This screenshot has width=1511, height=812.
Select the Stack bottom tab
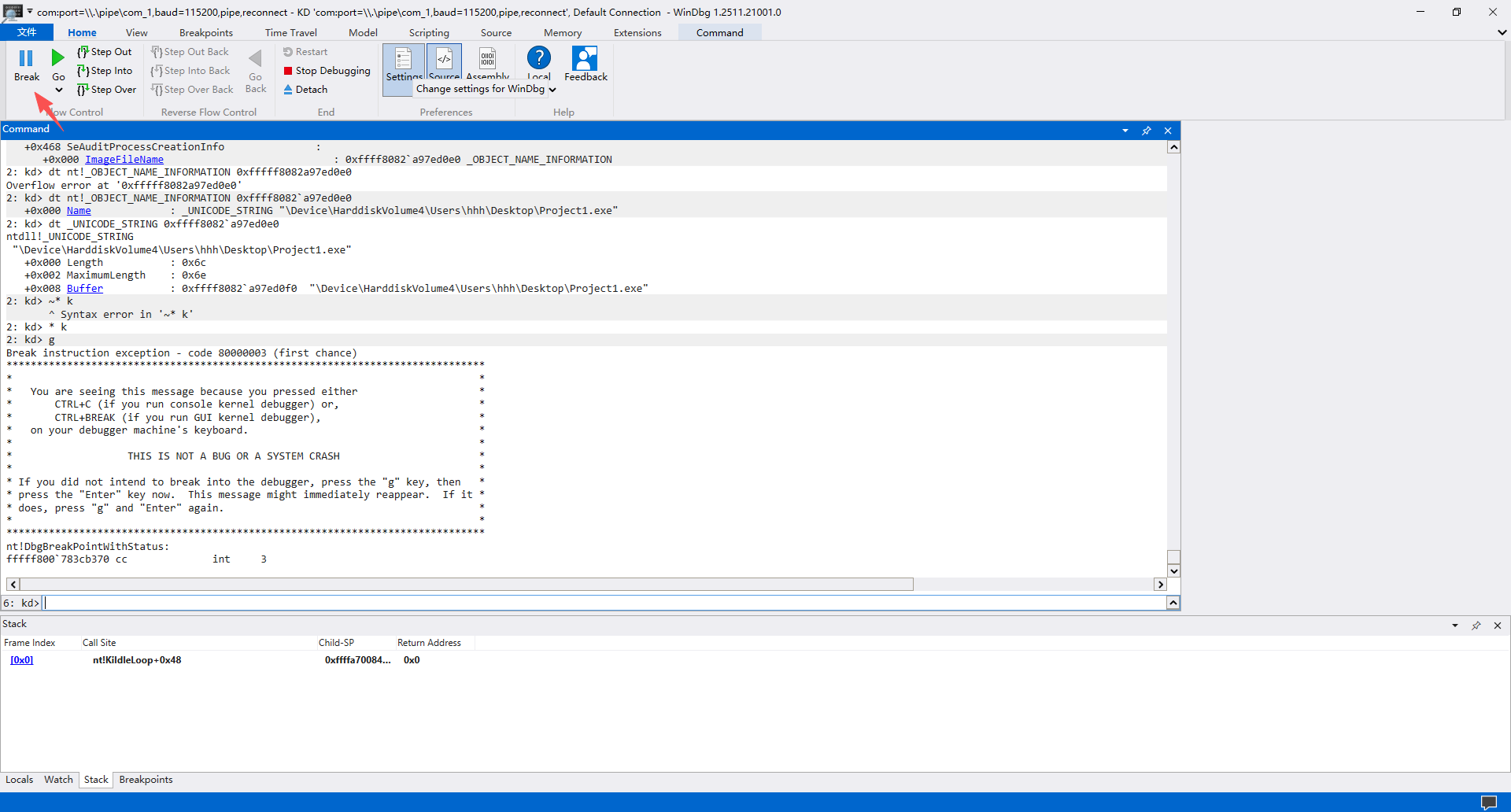pos(96,780)
